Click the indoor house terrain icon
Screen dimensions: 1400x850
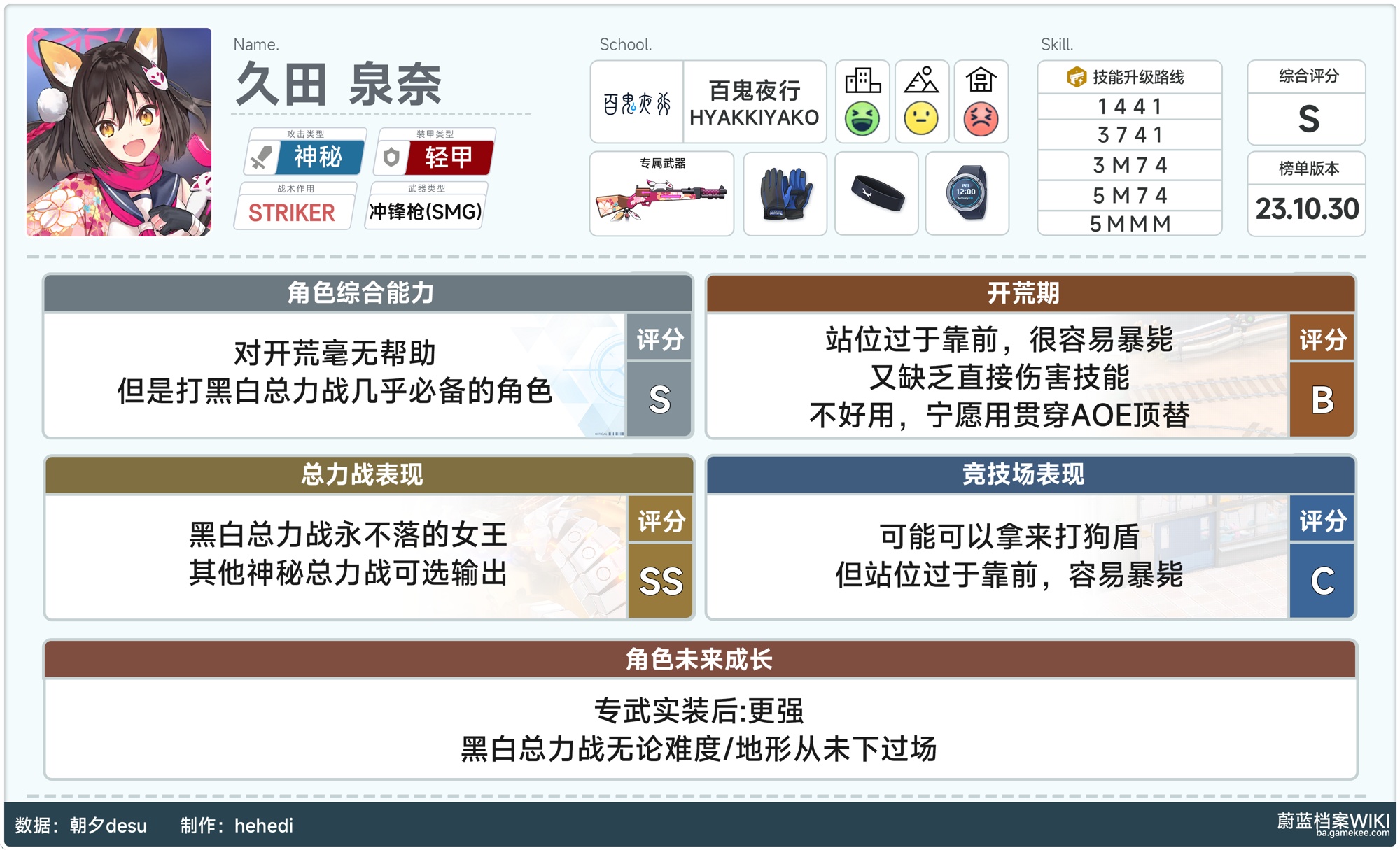click(981, 80)
